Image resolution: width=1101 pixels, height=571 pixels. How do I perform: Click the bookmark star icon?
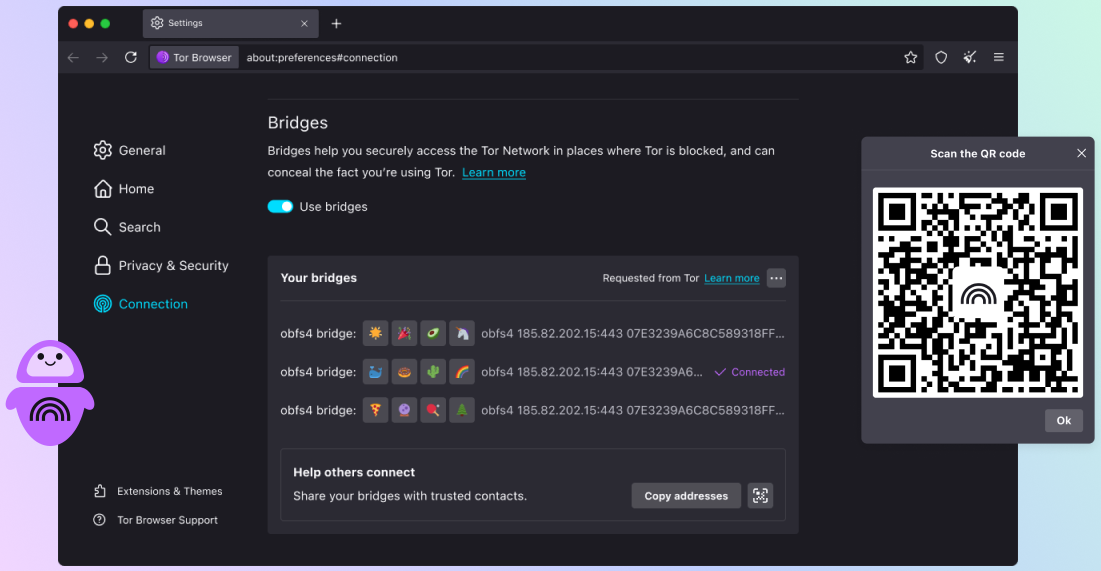click(x=910, y=58)
